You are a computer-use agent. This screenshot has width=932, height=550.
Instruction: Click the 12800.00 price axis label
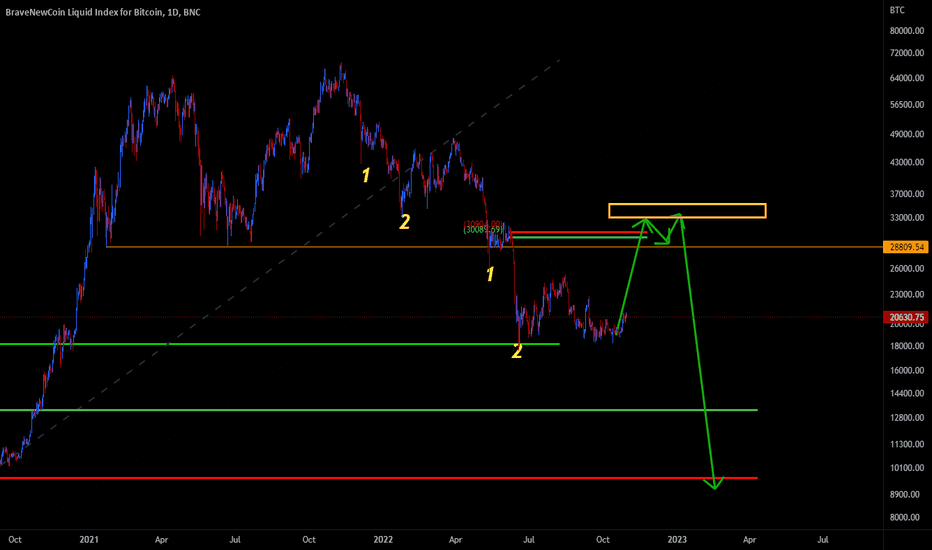point(907,417)
